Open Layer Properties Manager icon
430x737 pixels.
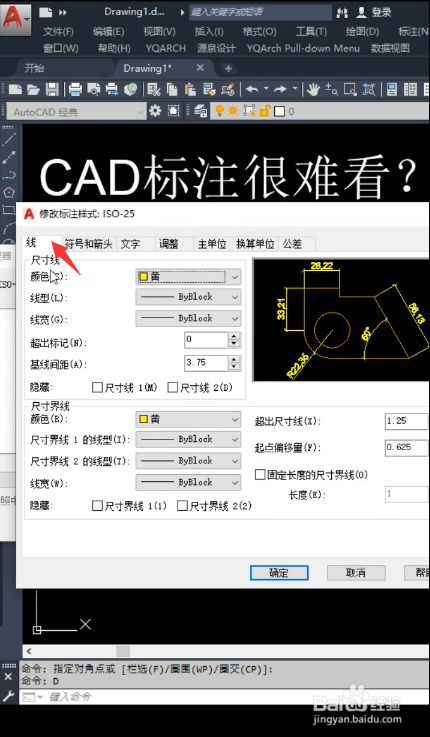200,111
